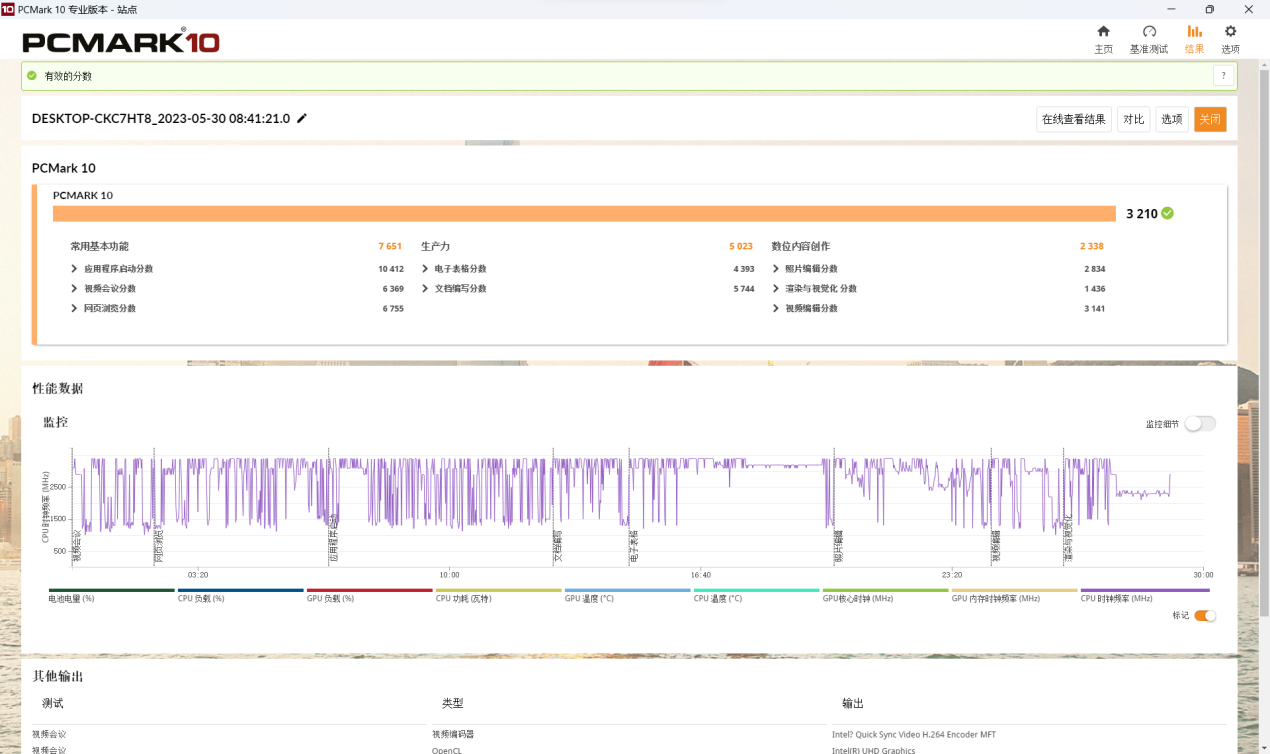Open the Benchmarks (基准测试) gauge icon
Viewport: 1270px width, 754px height.
point(1149,32)
